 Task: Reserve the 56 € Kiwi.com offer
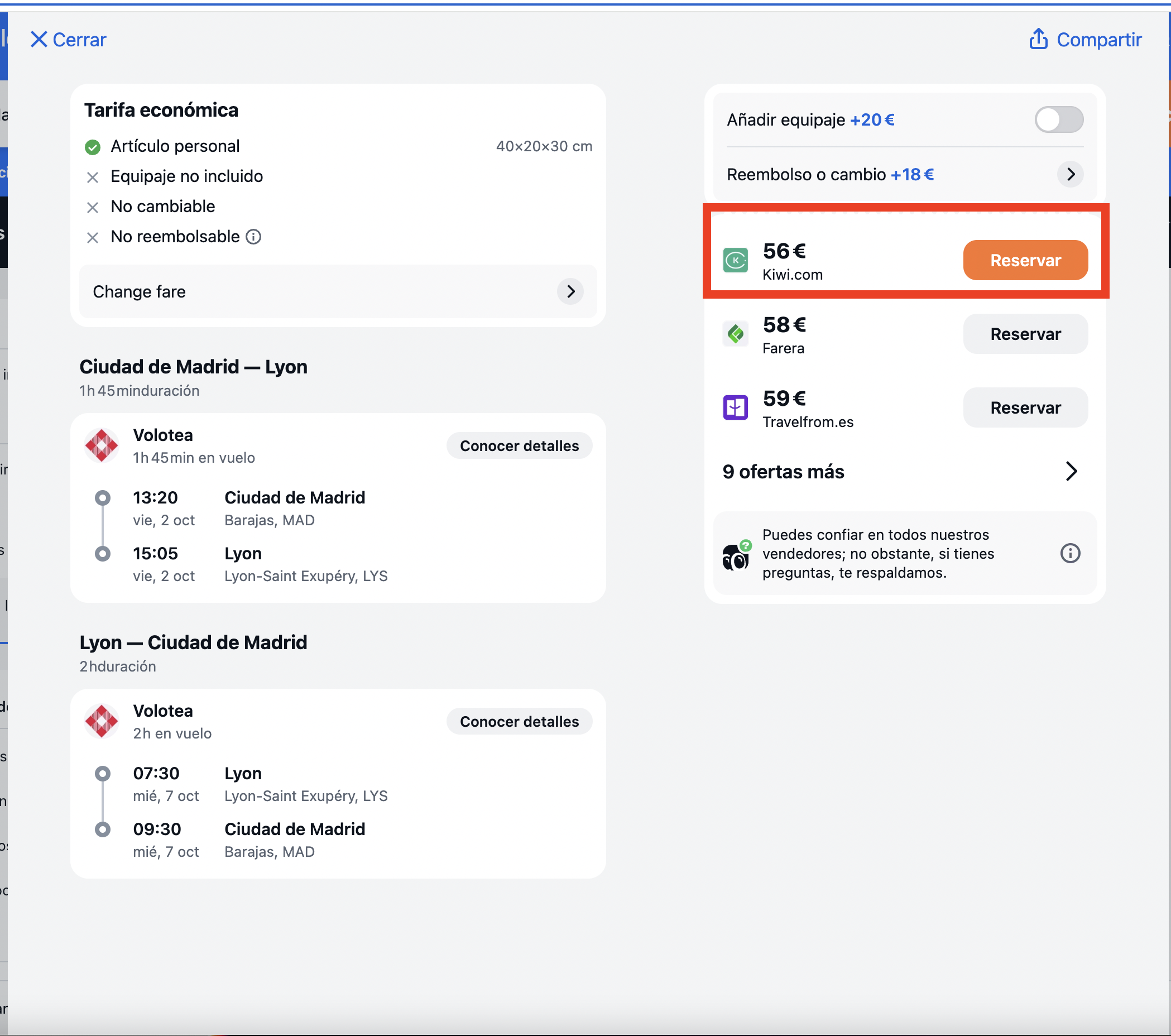point(1025,260)
